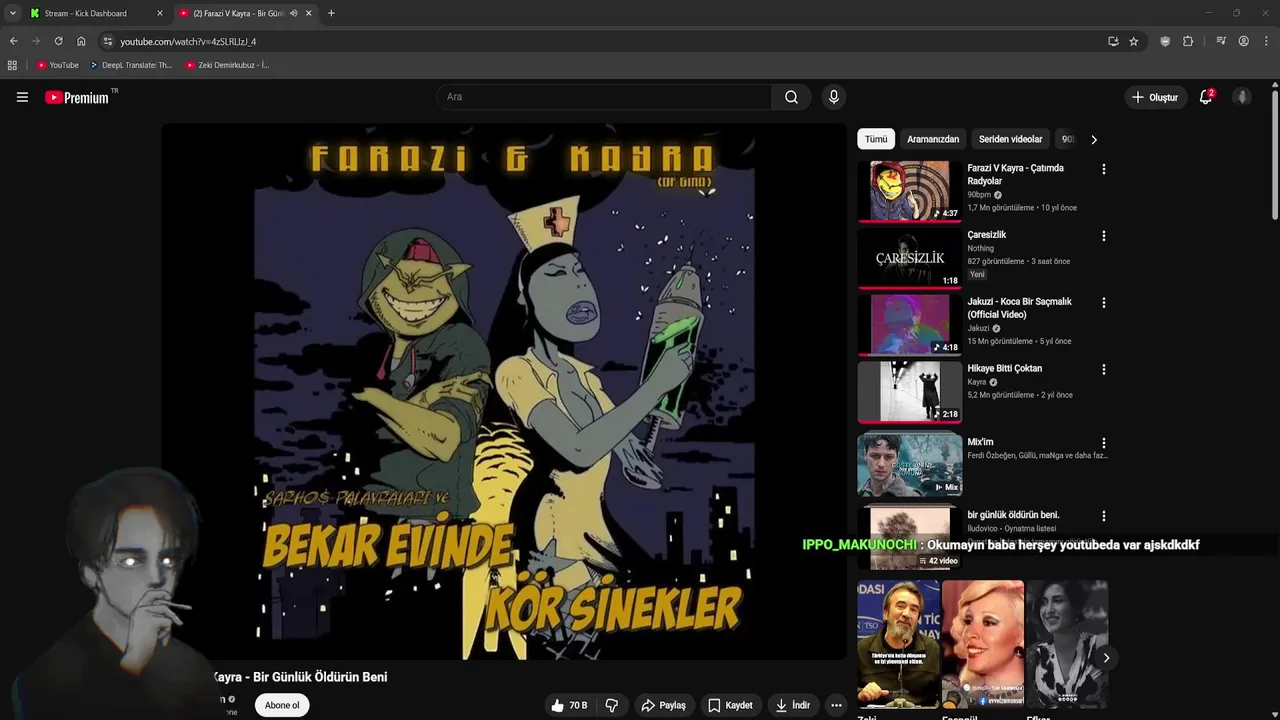The height and width of the screenshot is (720, 1280).
Task: Open the Çaresizlik title link
Action: pos(986,235)
